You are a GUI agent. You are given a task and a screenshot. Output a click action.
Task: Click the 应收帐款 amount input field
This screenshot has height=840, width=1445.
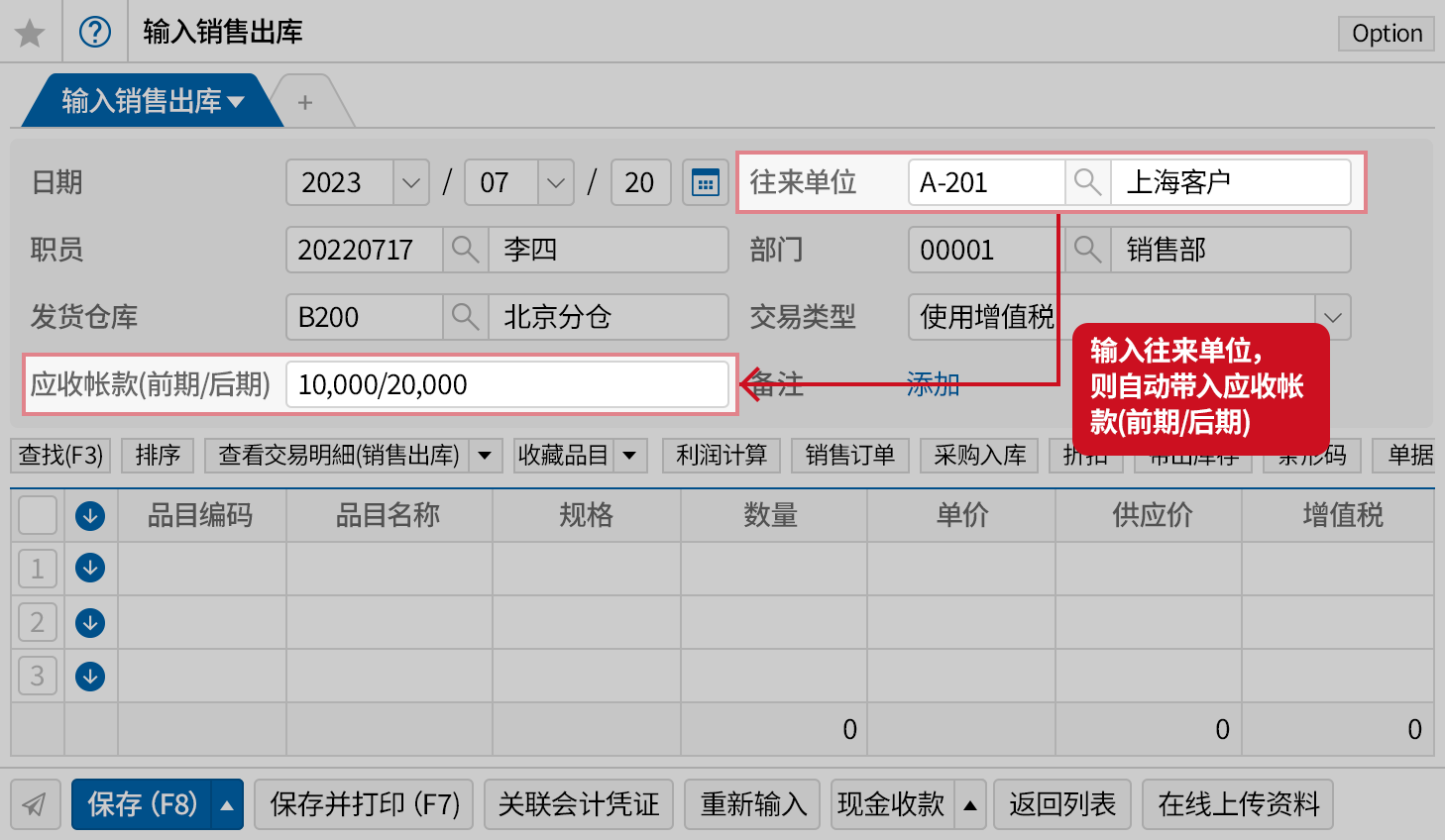pos(506,384)
